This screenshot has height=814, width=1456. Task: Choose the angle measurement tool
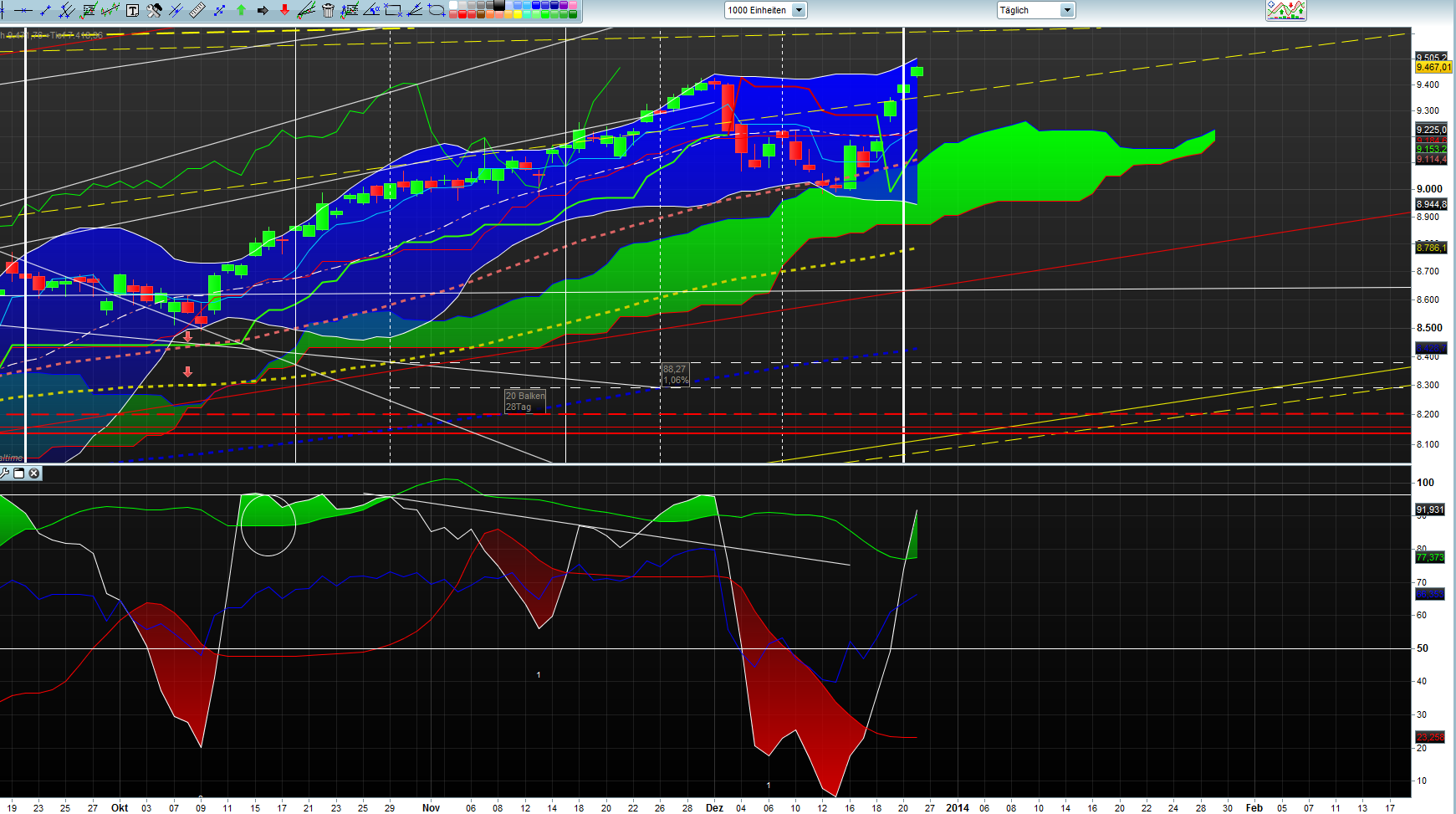(x=371, y=11)
